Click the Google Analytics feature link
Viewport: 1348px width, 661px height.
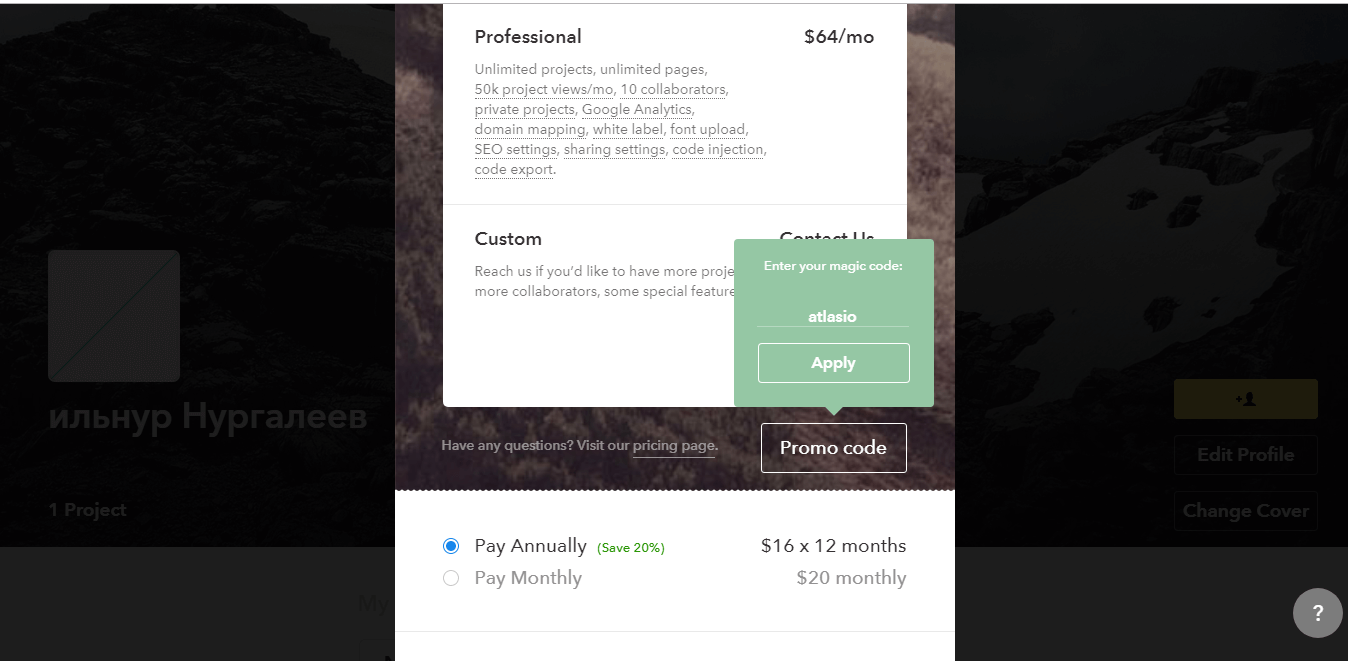point(636,110)
